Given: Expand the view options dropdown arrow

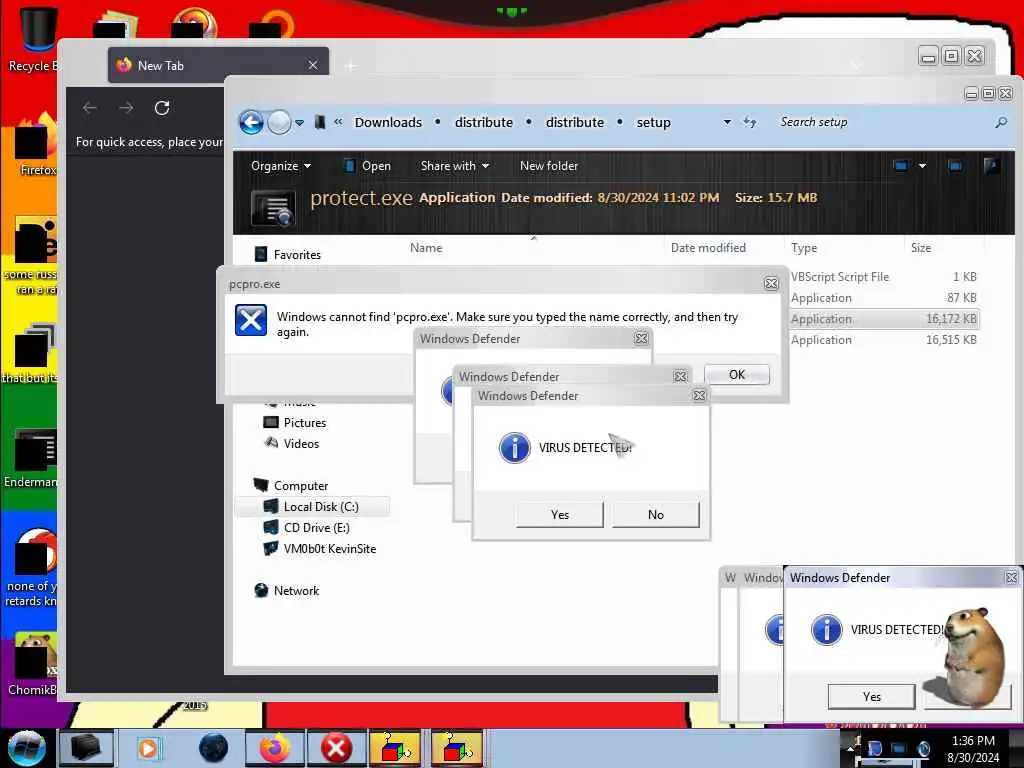Looking at the screenshot, I should 922,166.
